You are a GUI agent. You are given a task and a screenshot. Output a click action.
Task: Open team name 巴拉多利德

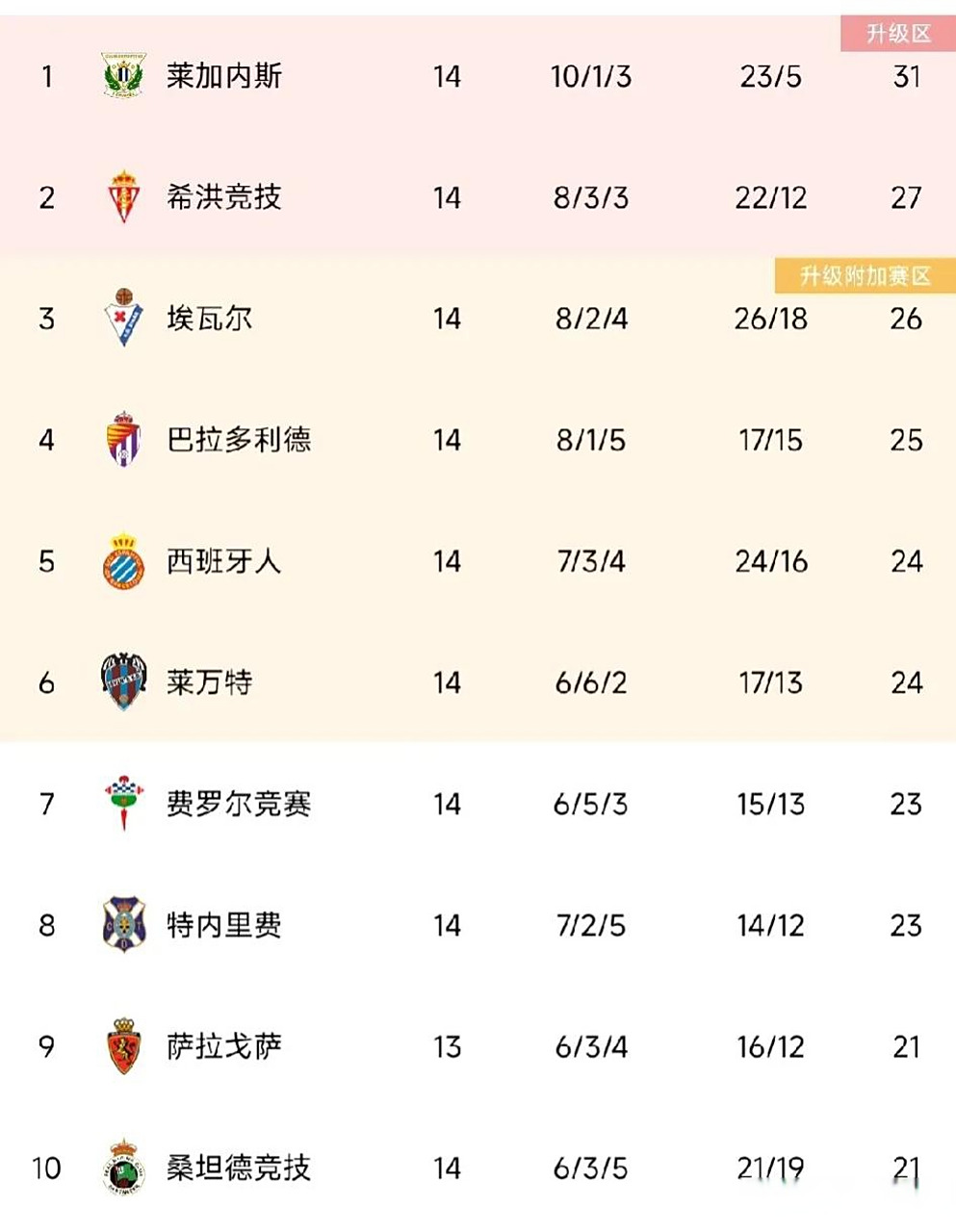point(238,440)
